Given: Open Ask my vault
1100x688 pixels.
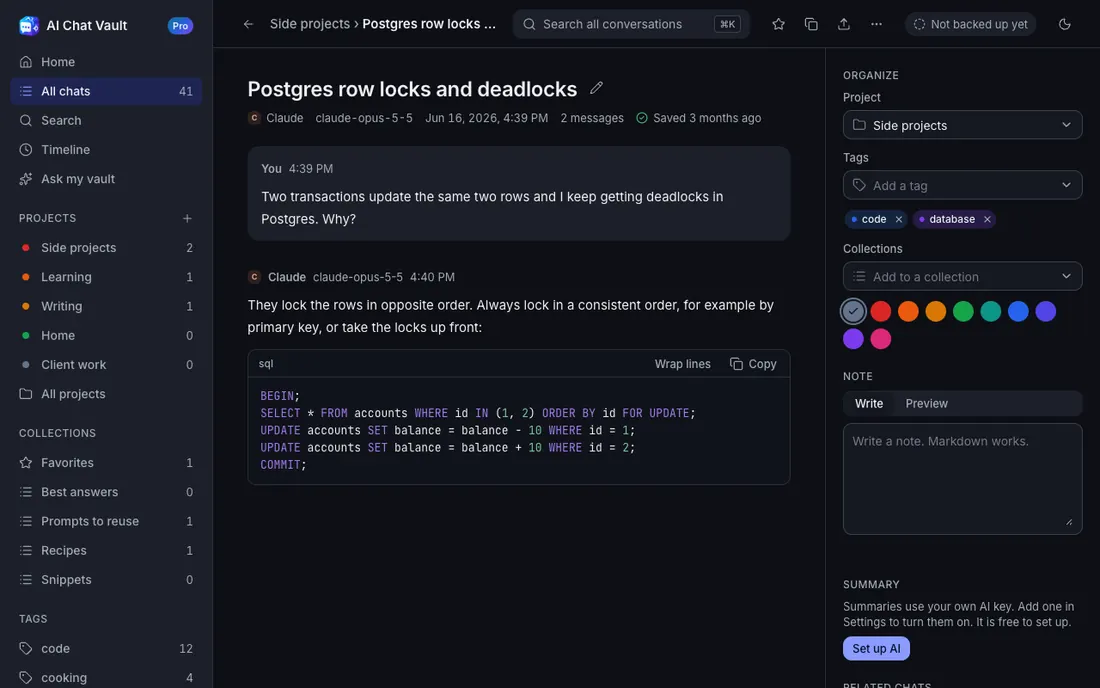Looking at the screenshot, I should (106, 179).
